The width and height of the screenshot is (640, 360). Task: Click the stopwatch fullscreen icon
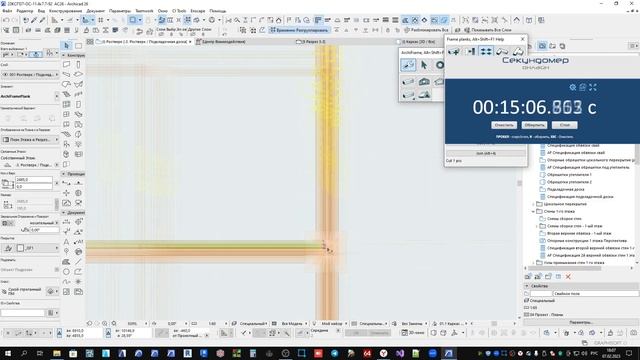[593, 87]
